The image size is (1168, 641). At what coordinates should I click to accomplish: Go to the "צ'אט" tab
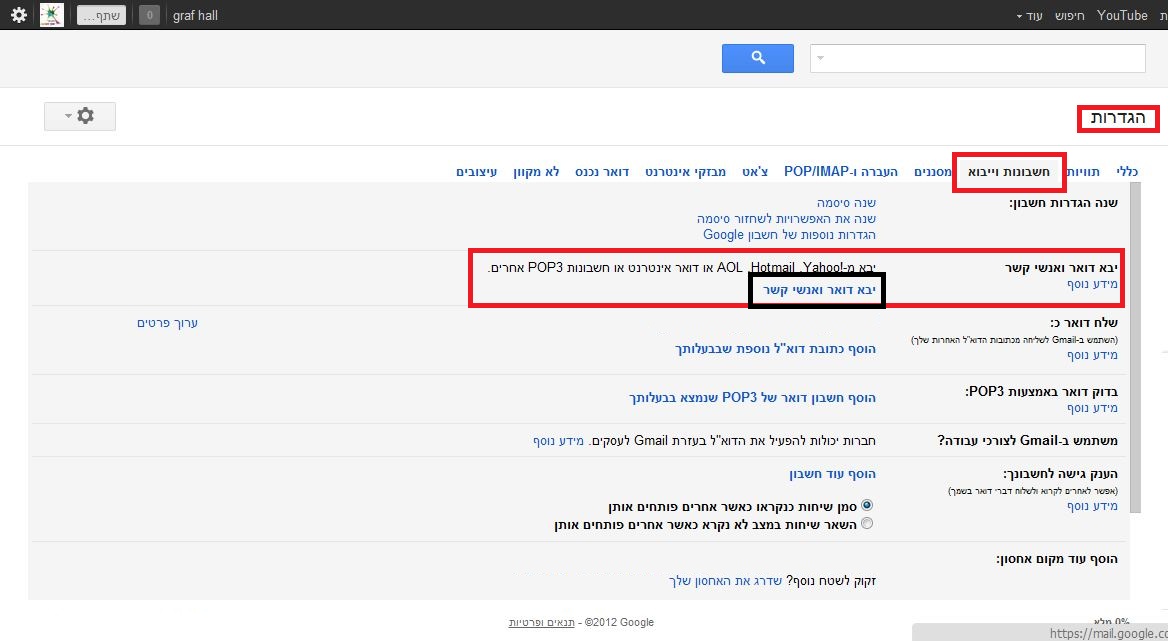[x=755, y=172]
